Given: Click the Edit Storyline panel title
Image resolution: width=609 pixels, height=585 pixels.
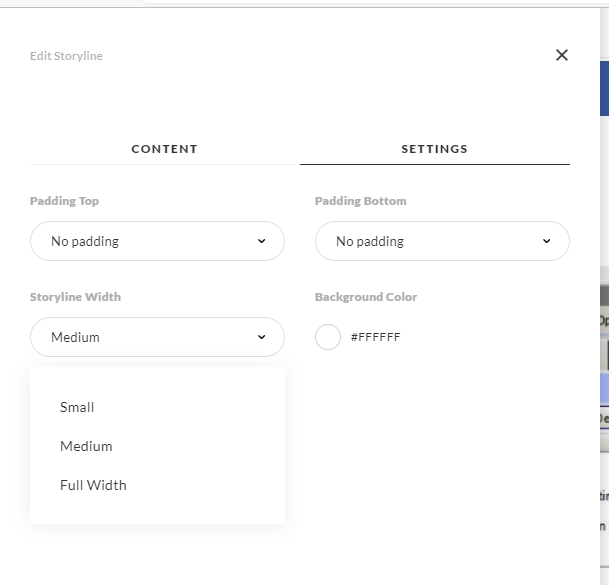Looking at the screenshot, I should pos(66,56).
